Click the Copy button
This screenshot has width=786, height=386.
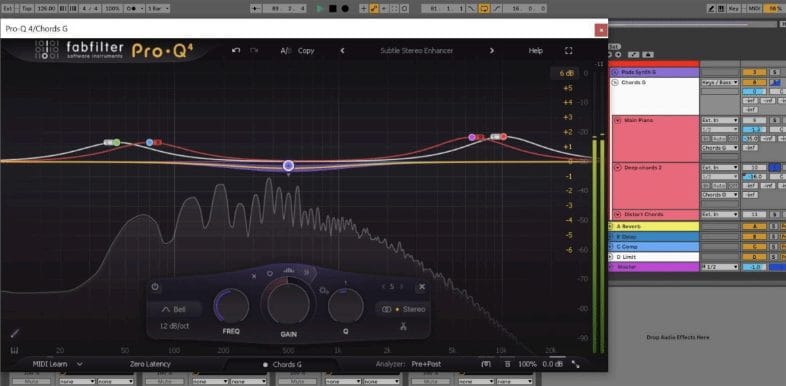(306, 51)
